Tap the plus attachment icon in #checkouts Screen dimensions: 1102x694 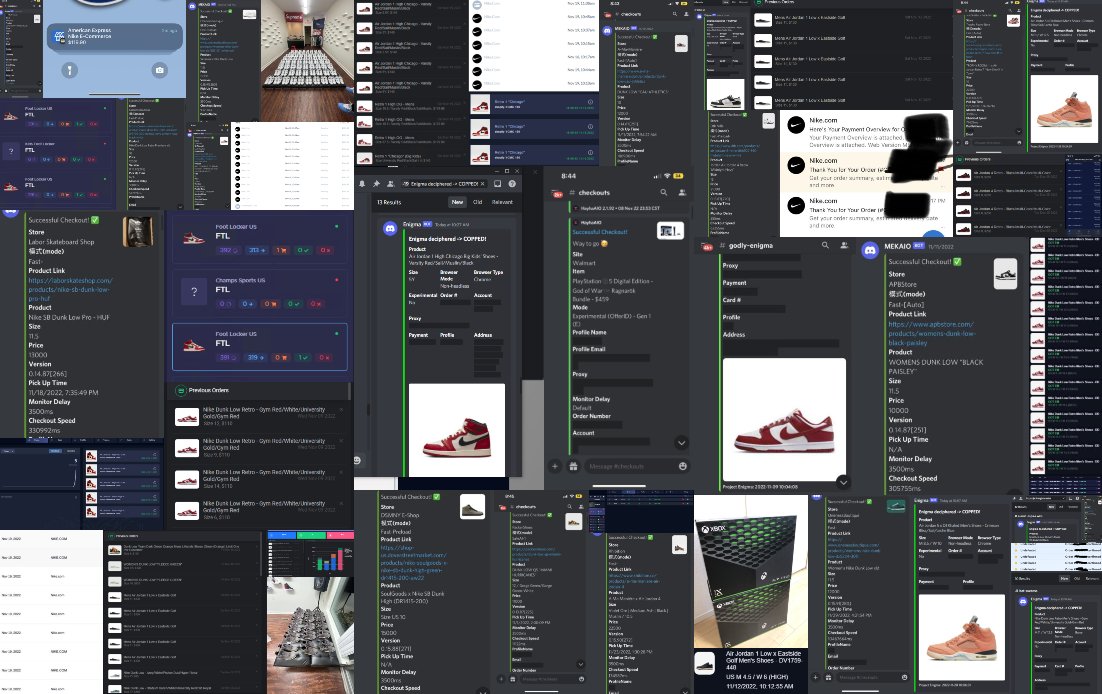(555, 466)
